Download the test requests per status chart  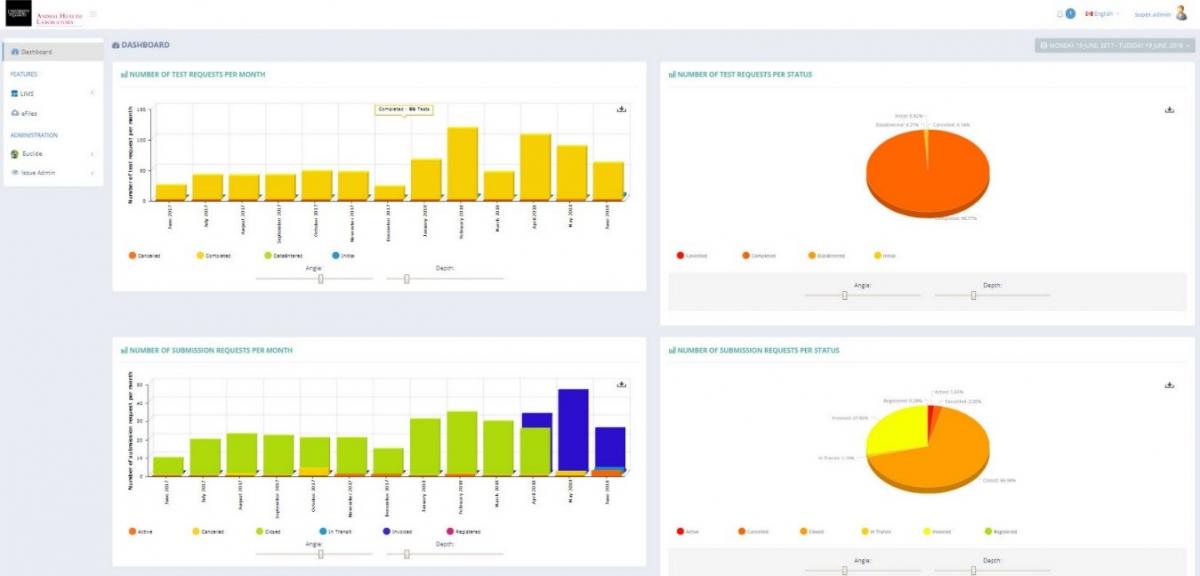[x=1169, y=109]
